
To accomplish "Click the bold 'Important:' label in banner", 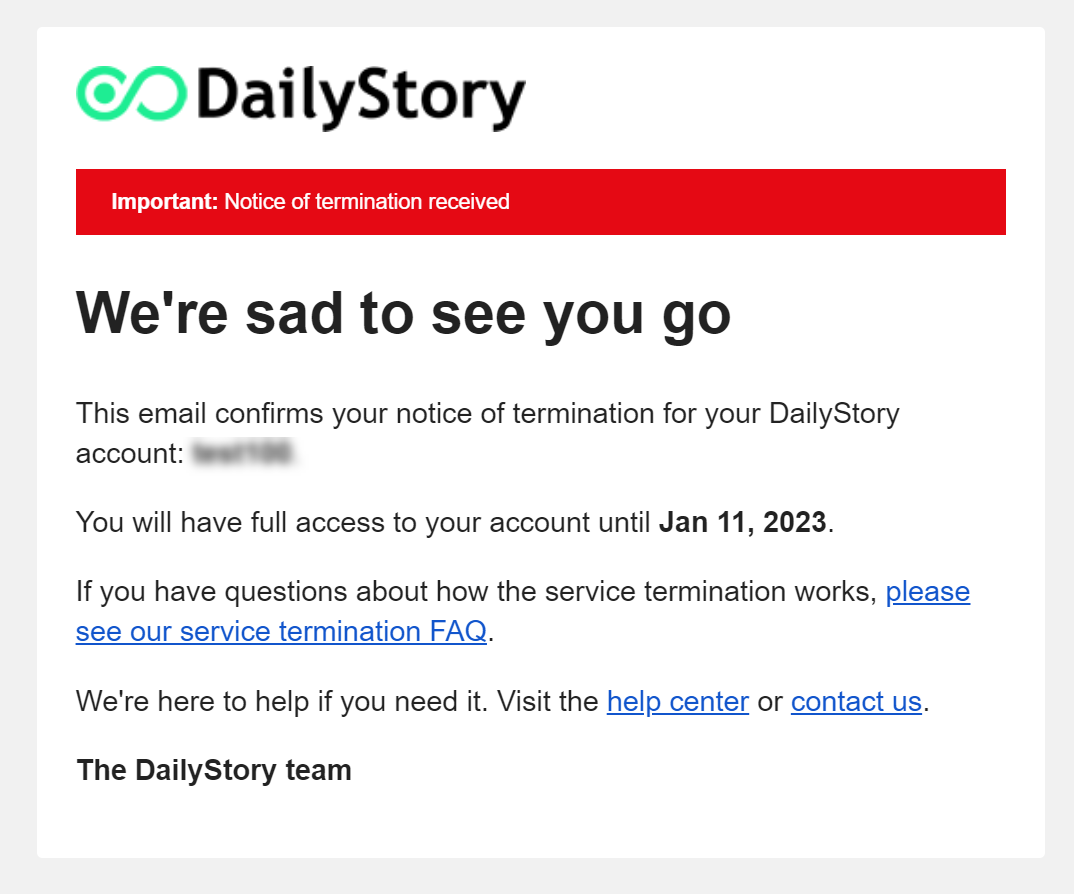I will (164, 201).
